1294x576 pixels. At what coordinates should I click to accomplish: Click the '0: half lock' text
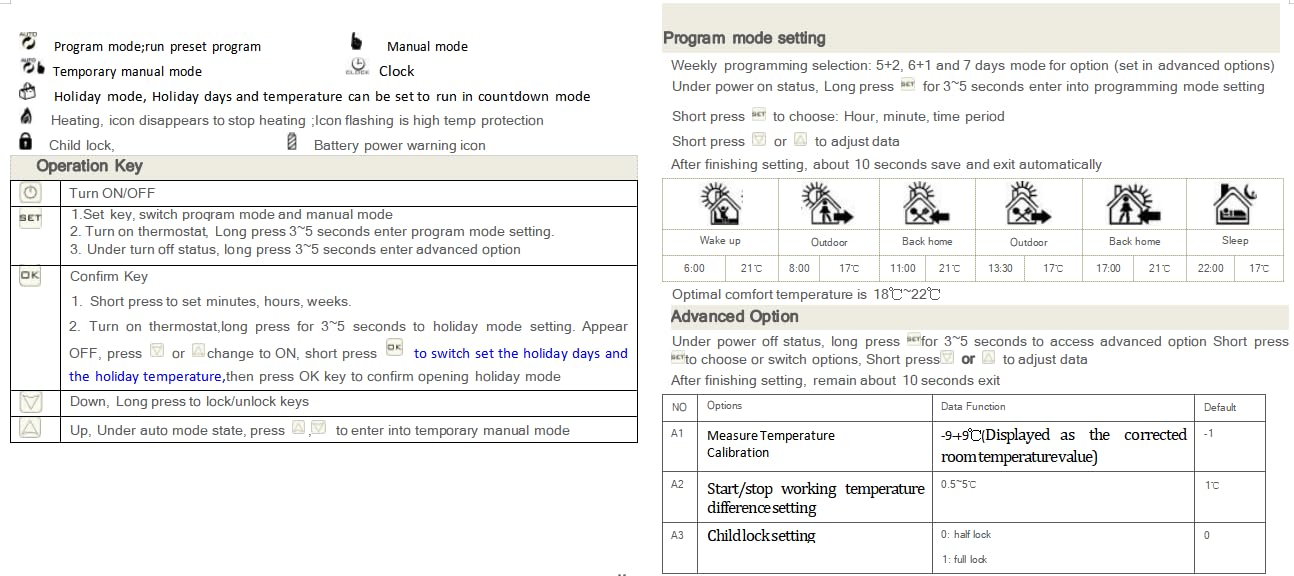[x=966, y=535]
